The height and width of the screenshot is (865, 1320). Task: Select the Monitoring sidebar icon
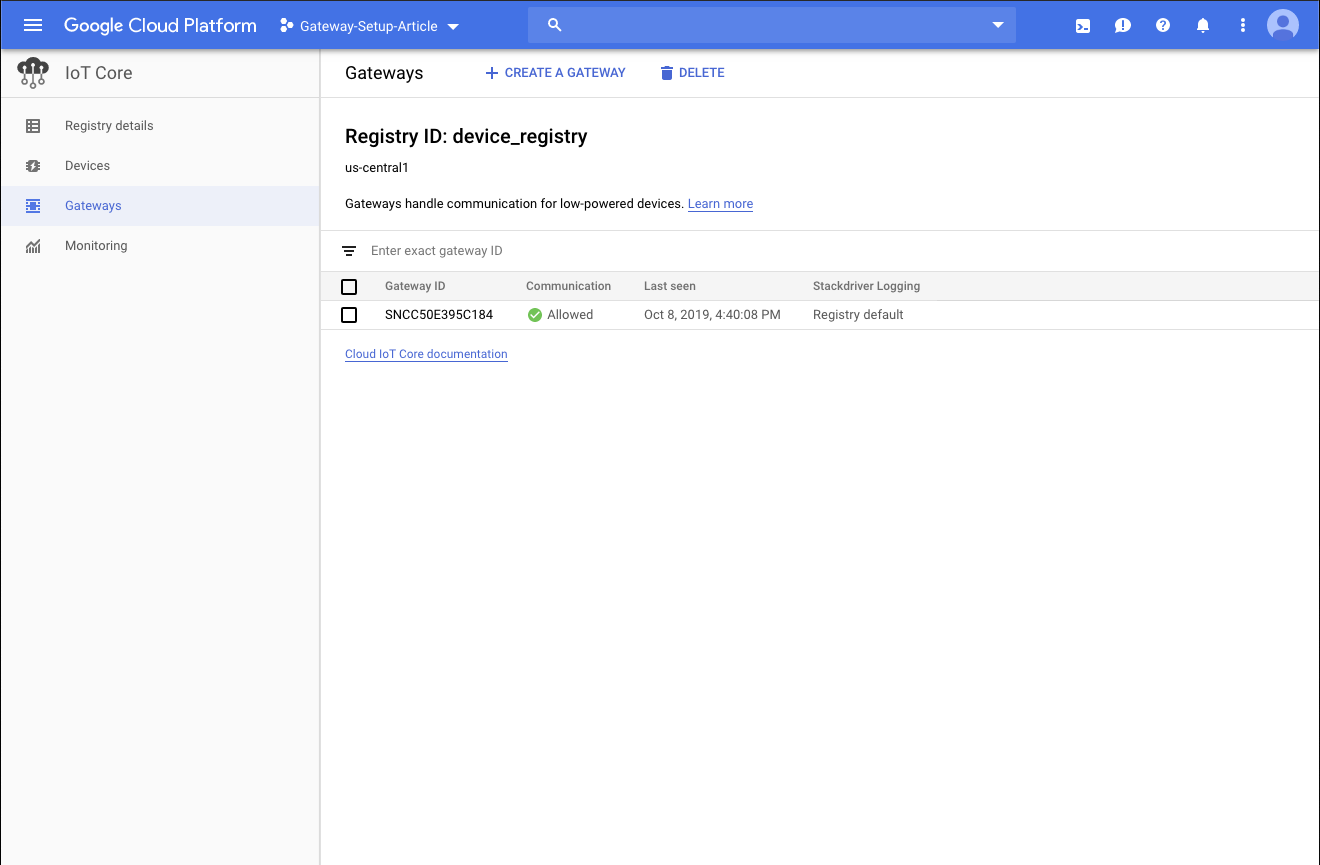pyautogui.click(x=33, y=245)
